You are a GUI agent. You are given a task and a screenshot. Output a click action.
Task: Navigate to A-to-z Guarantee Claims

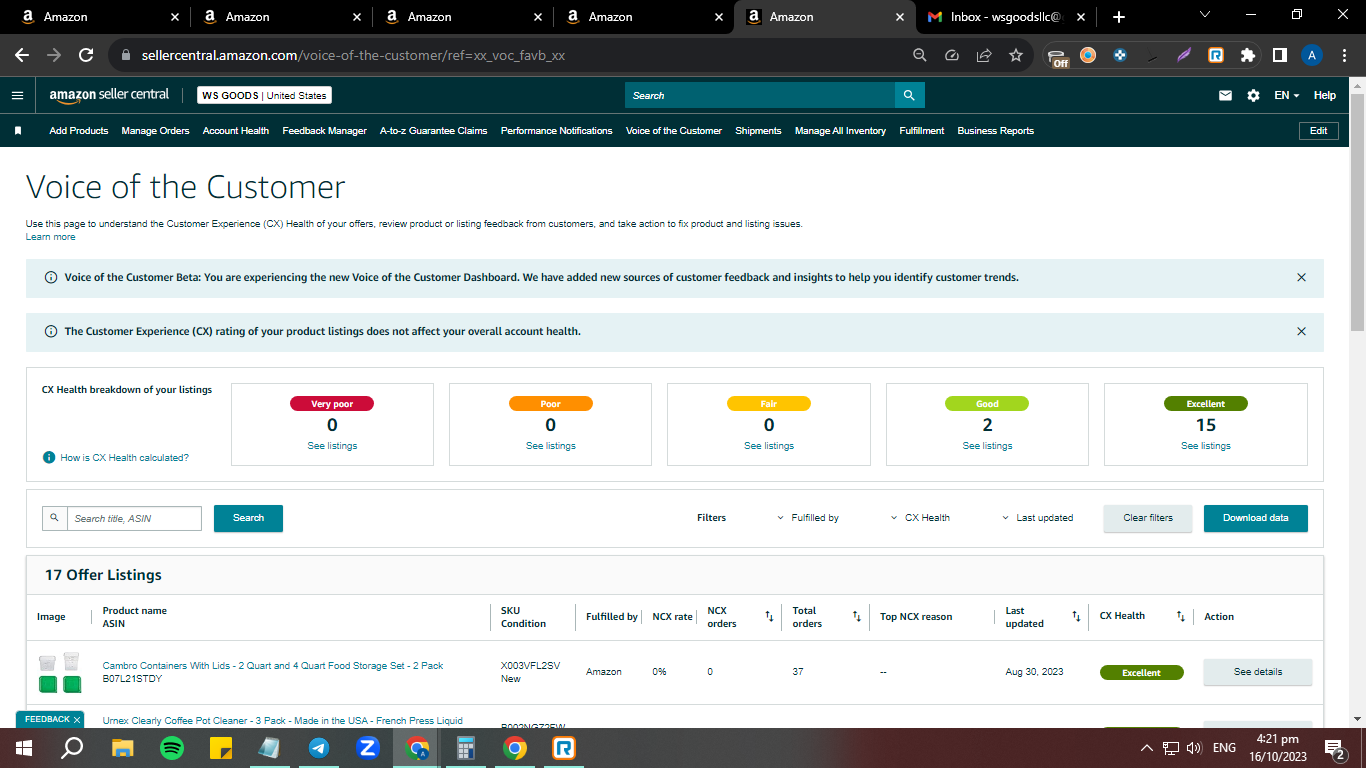point(434,131)
